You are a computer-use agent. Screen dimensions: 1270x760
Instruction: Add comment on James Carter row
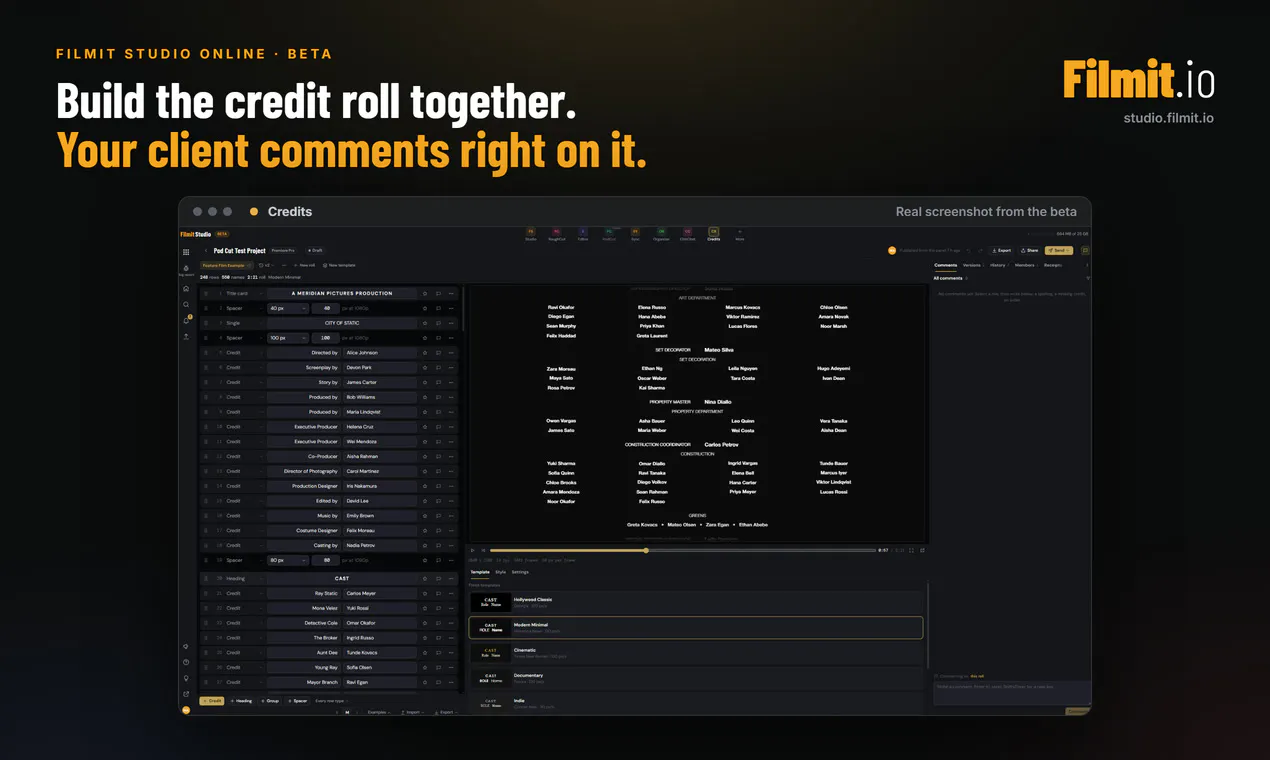(438, 382)
